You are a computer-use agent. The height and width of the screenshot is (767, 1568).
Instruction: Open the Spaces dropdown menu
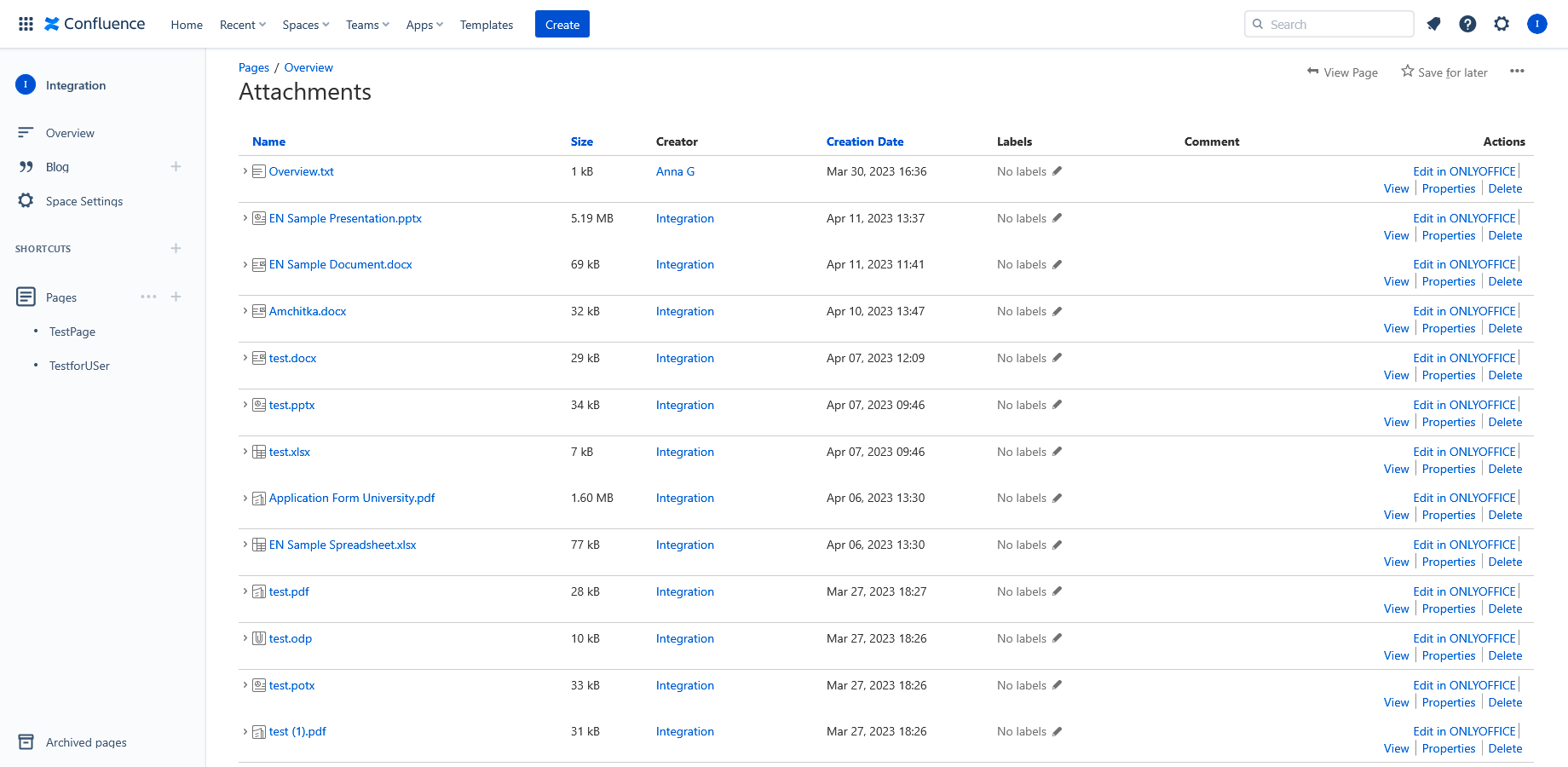[306, 25]
